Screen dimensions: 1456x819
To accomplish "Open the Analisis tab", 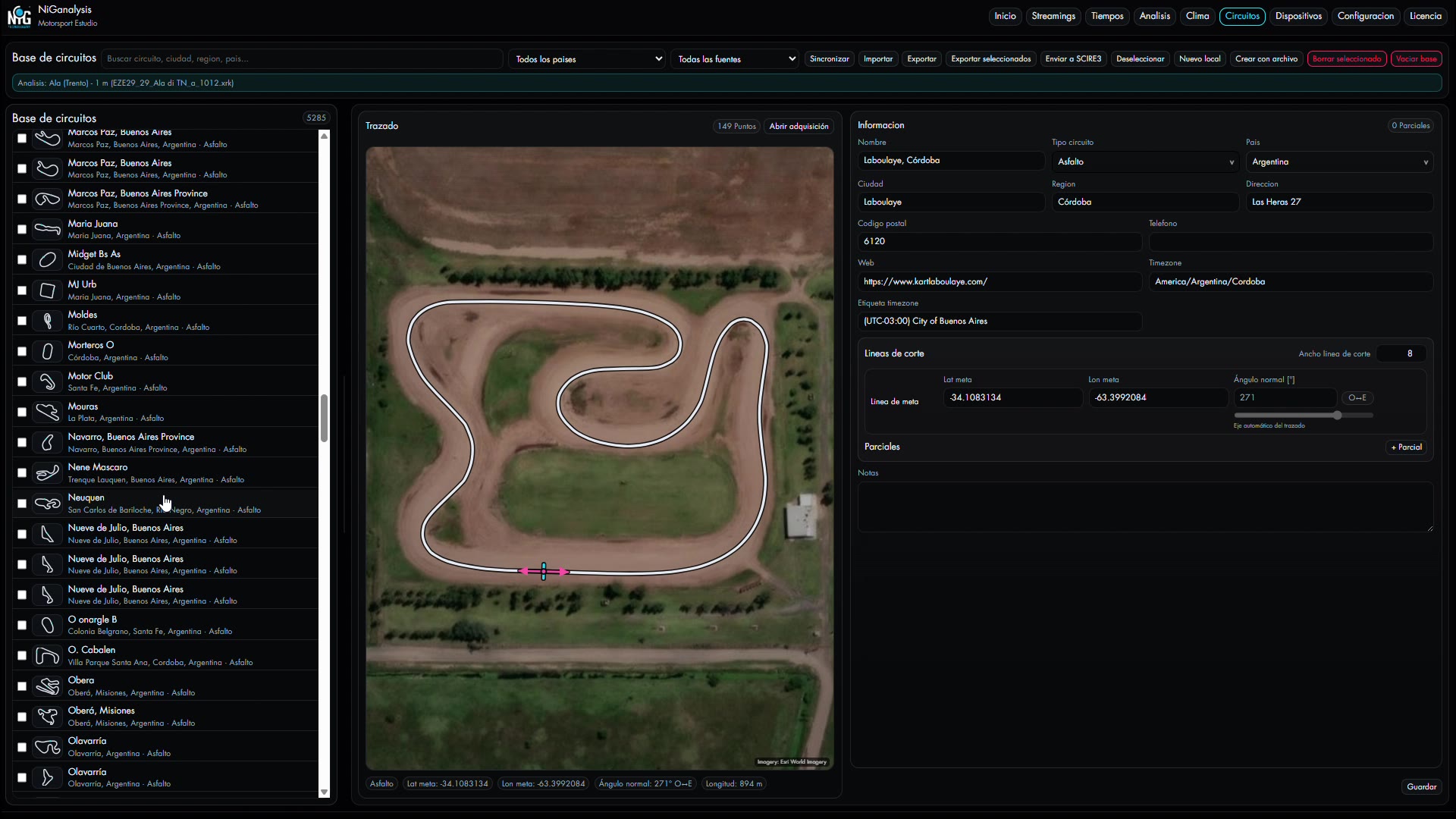I will 1154,16.
